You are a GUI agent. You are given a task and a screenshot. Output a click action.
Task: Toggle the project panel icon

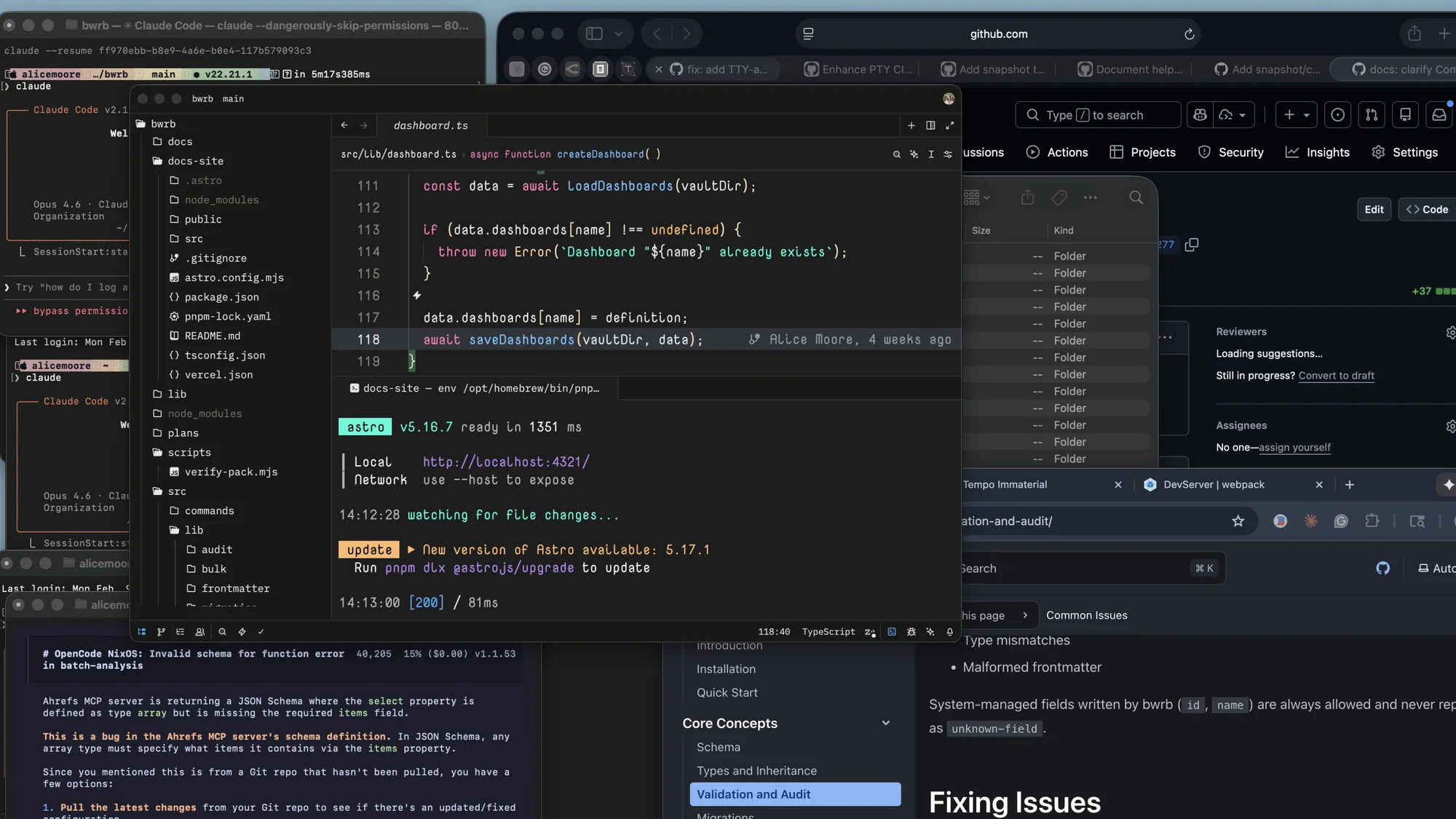[141, 632]
